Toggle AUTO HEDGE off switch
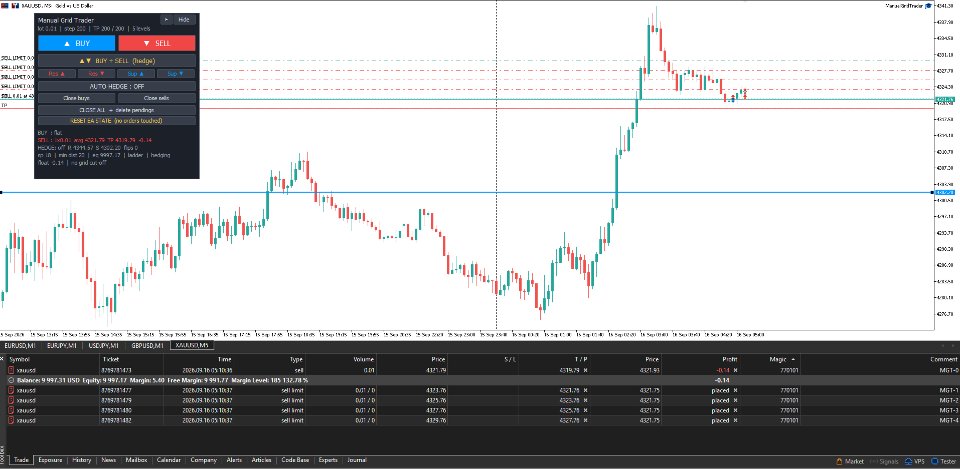Viewport: 960px width, 469px height. click(117, 86)
